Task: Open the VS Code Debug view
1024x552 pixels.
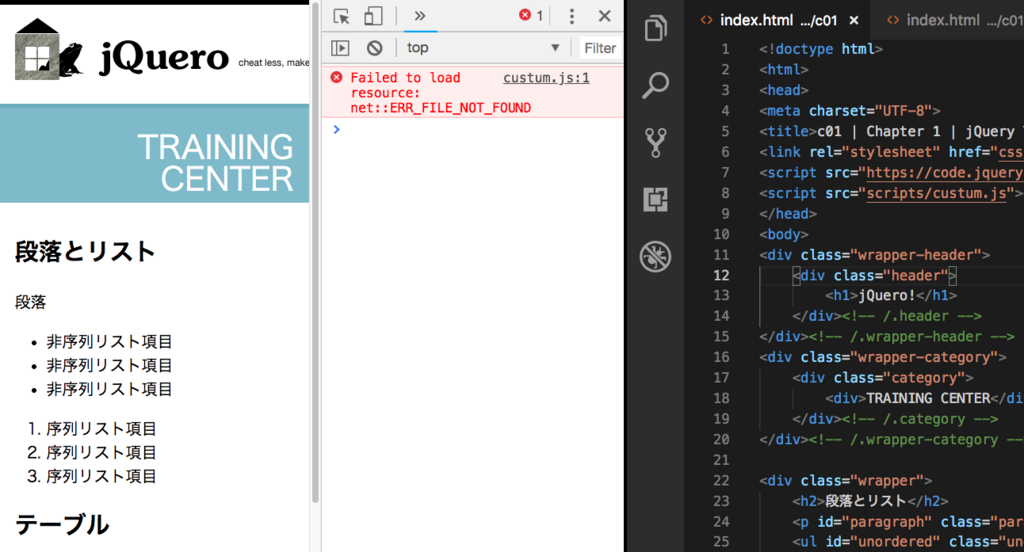Action: (656, 256)
